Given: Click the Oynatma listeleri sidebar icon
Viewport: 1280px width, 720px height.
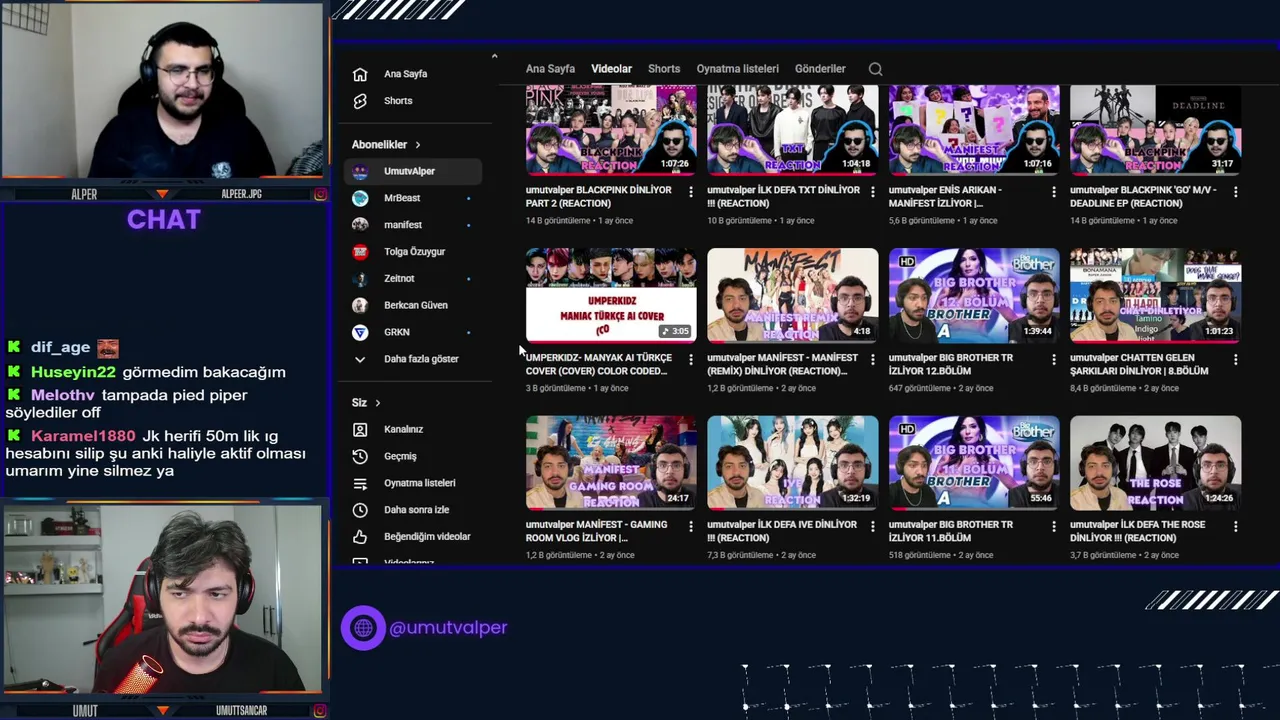Looking at the screenshot, I should coord(360,483).
